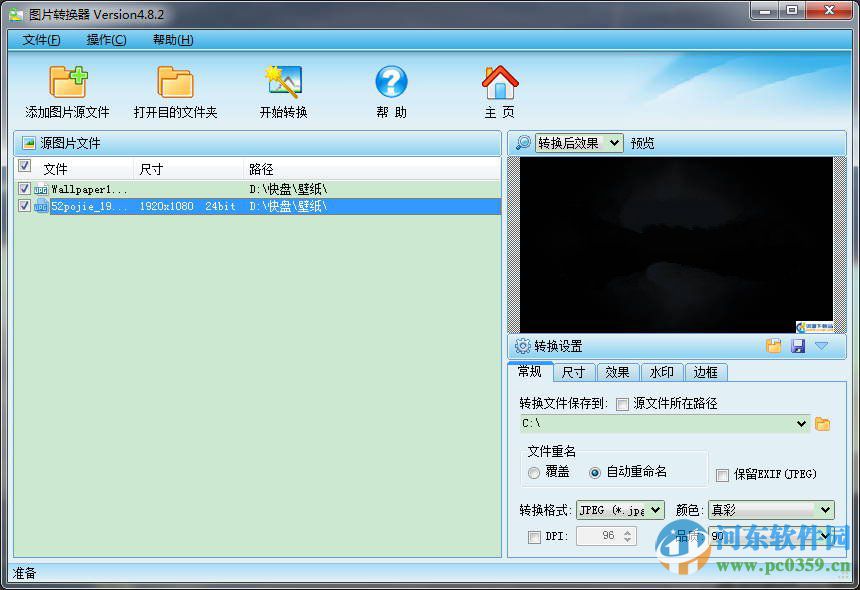
Task: Click the 24bit value in the 52pojie row
Action: [x=220, y=206]
